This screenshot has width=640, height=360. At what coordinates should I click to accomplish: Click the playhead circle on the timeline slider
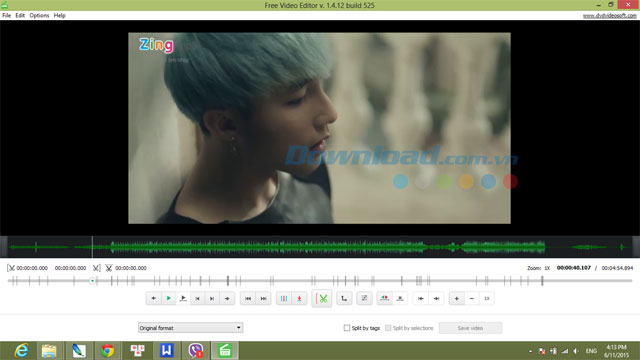pos(92,280)
